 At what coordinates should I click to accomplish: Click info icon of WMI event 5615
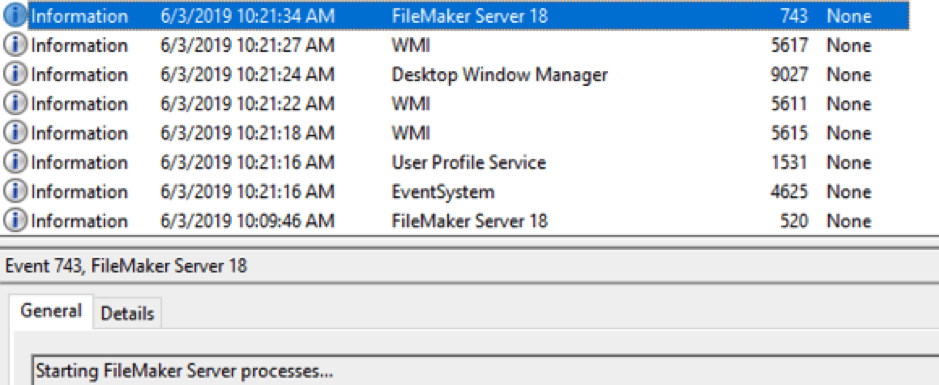coord(15,133)
